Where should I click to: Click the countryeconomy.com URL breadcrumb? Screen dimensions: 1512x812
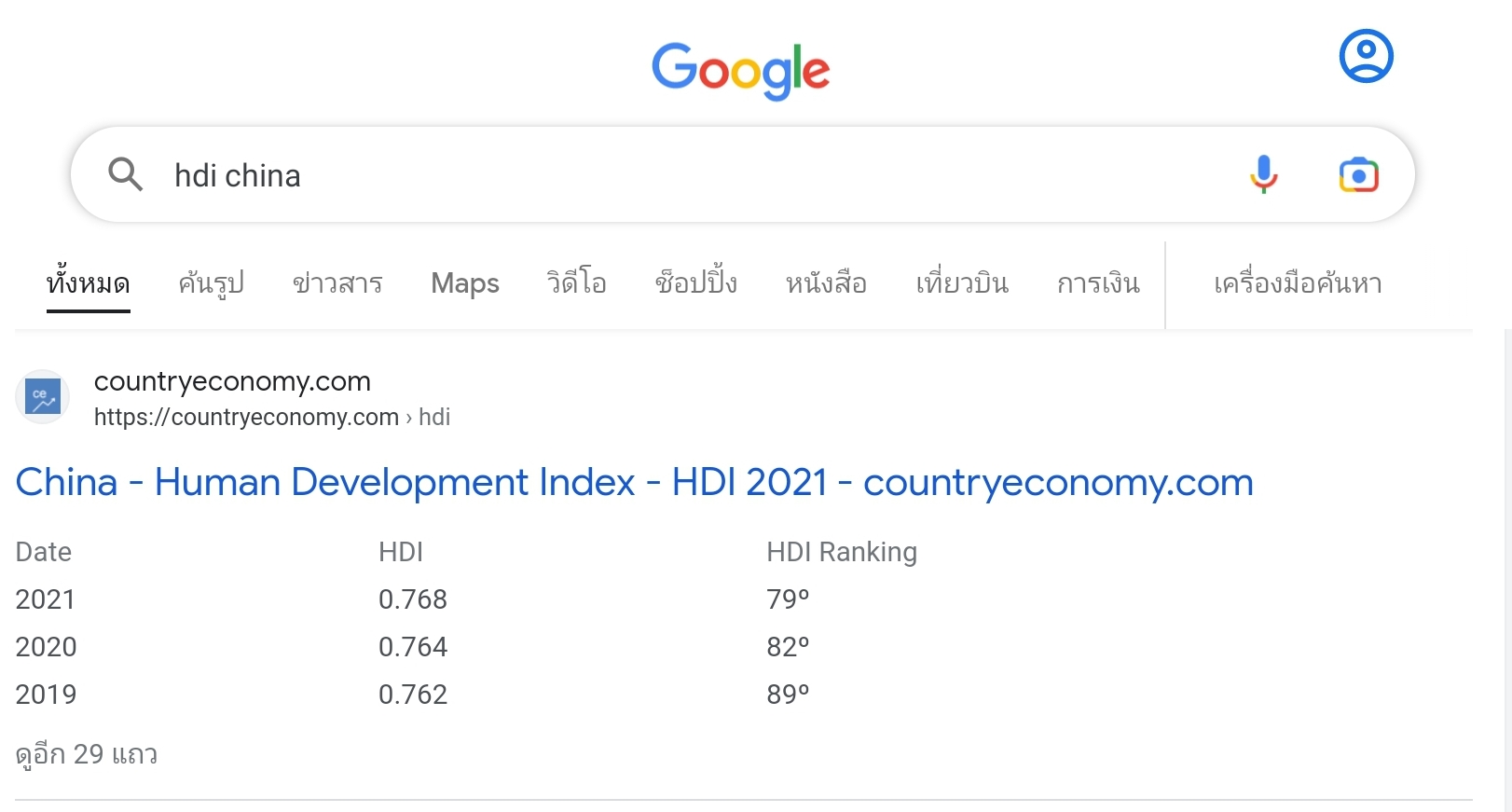[272, 417]
